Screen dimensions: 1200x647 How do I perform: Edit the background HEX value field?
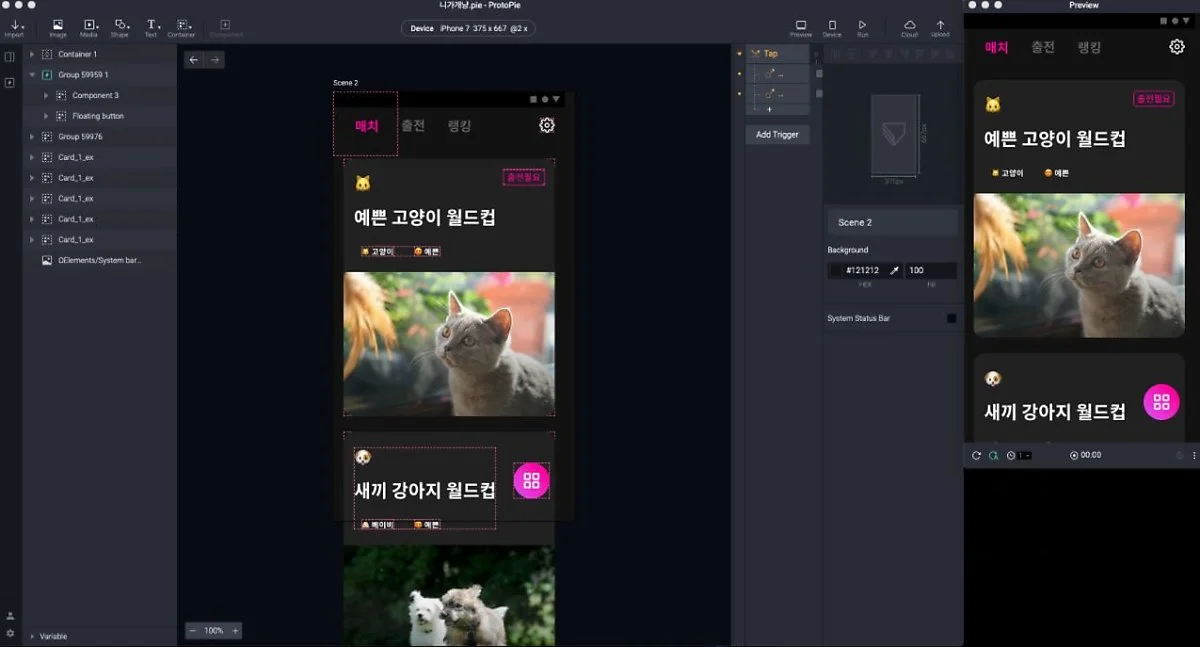click(866, 270)
